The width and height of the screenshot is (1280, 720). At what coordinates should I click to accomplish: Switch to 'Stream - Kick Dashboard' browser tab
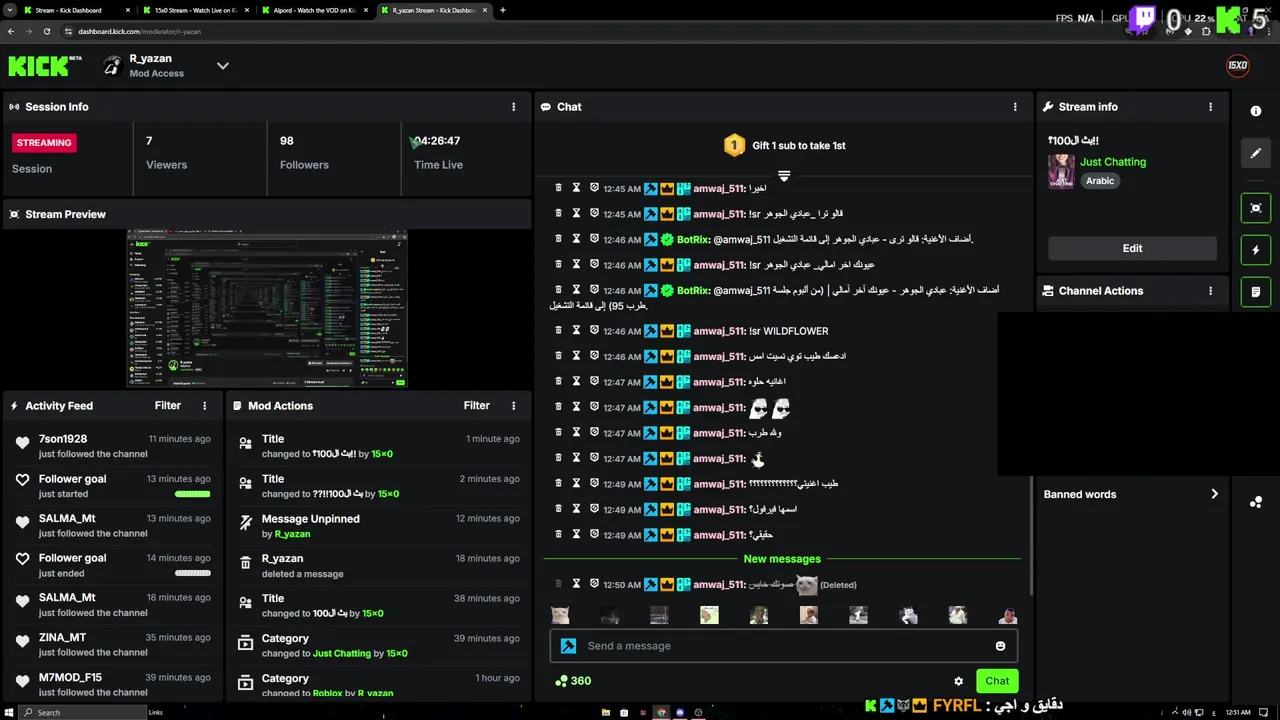(75, 10)
